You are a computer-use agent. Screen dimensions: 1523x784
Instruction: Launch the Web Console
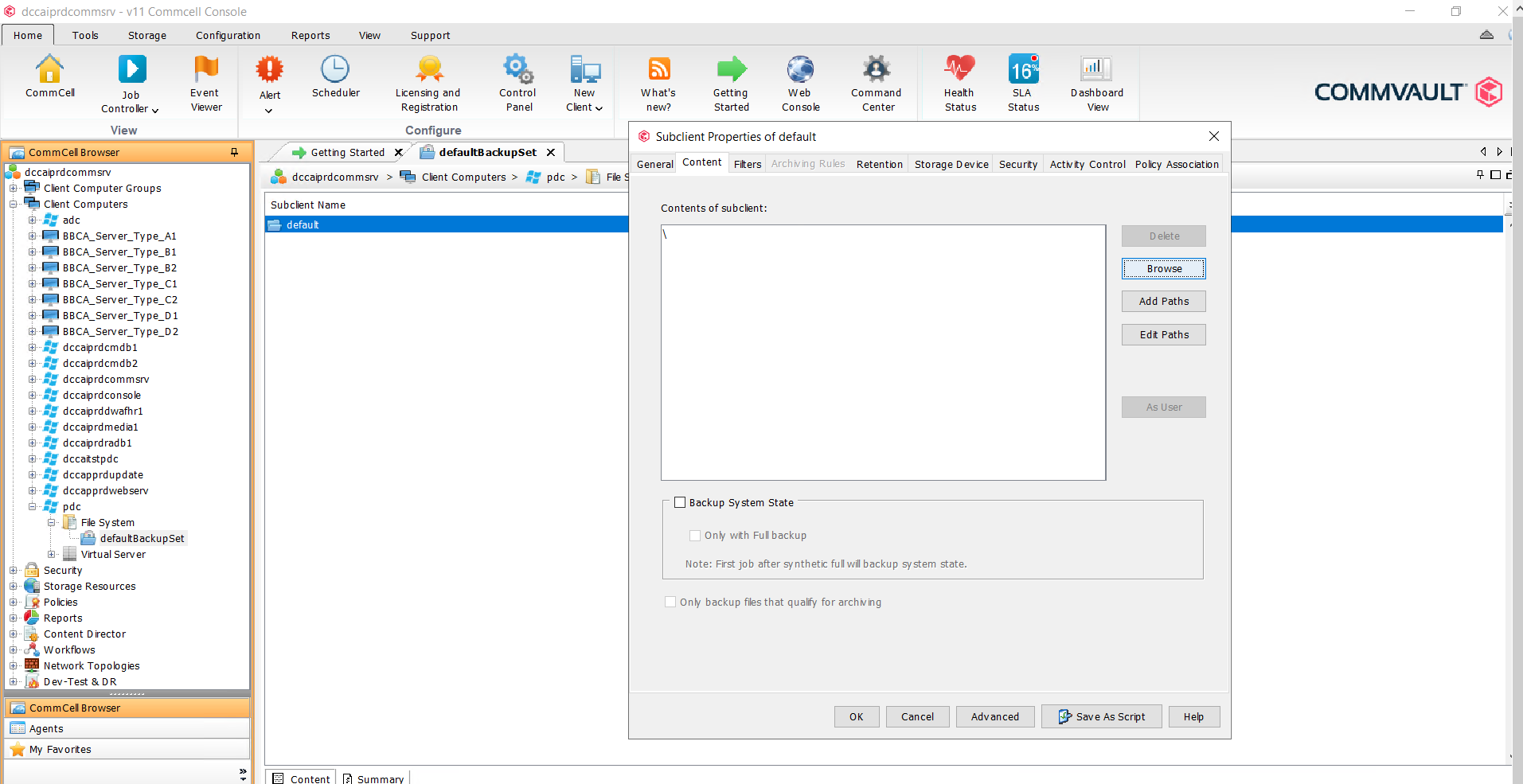click(800, 84)
